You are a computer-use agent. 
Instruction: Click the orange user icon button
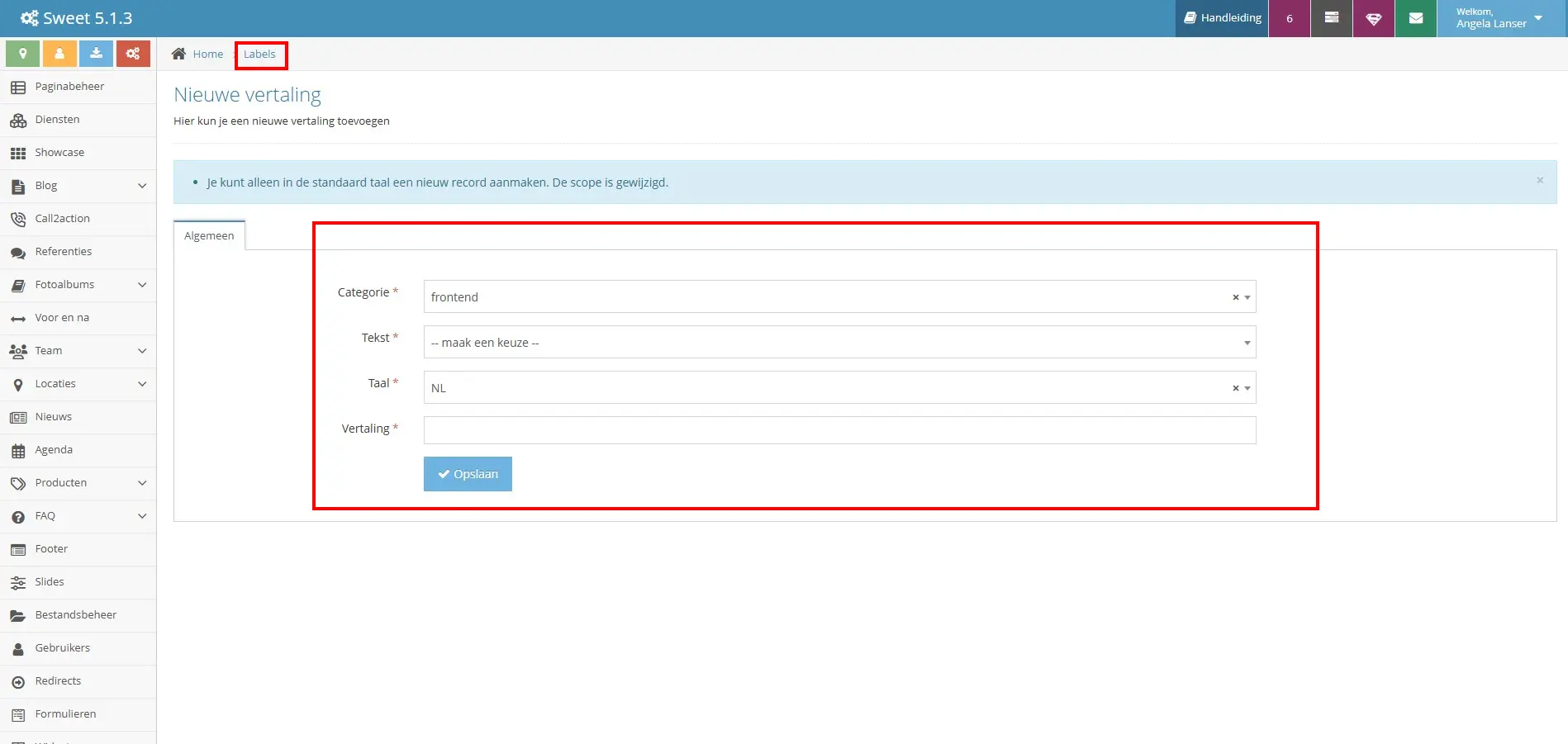[x=59, y=54]
